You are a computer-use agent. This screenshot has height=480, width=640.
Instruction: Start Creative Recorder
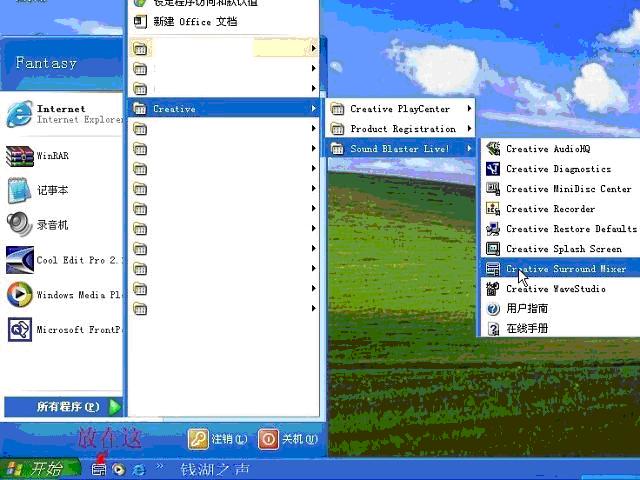click(x=549, y=209)
